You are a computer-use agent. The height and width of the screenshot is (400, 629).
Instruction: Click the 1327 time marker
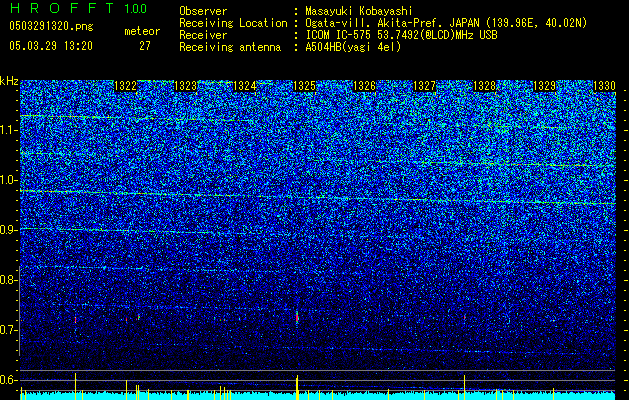424,86
